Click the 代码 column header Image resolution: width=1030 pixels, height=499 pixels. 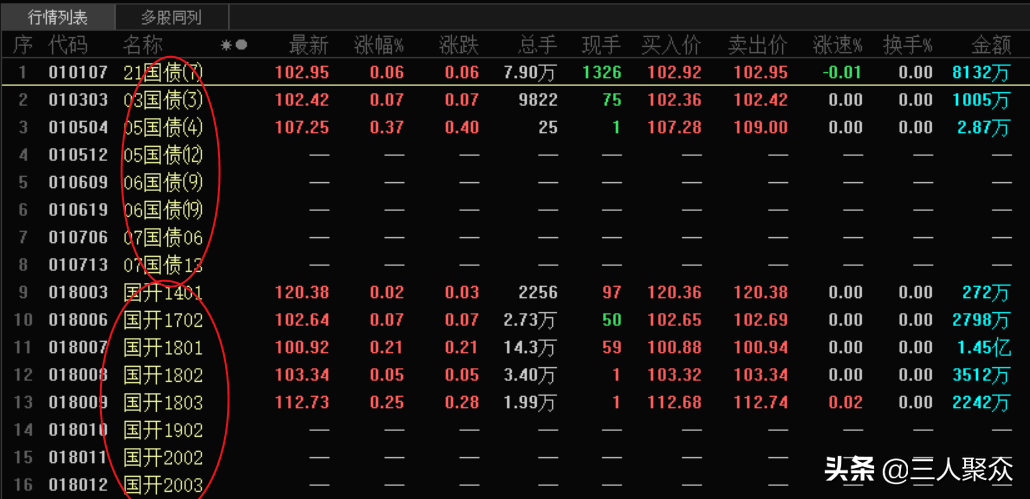click(x=68, y=45)
